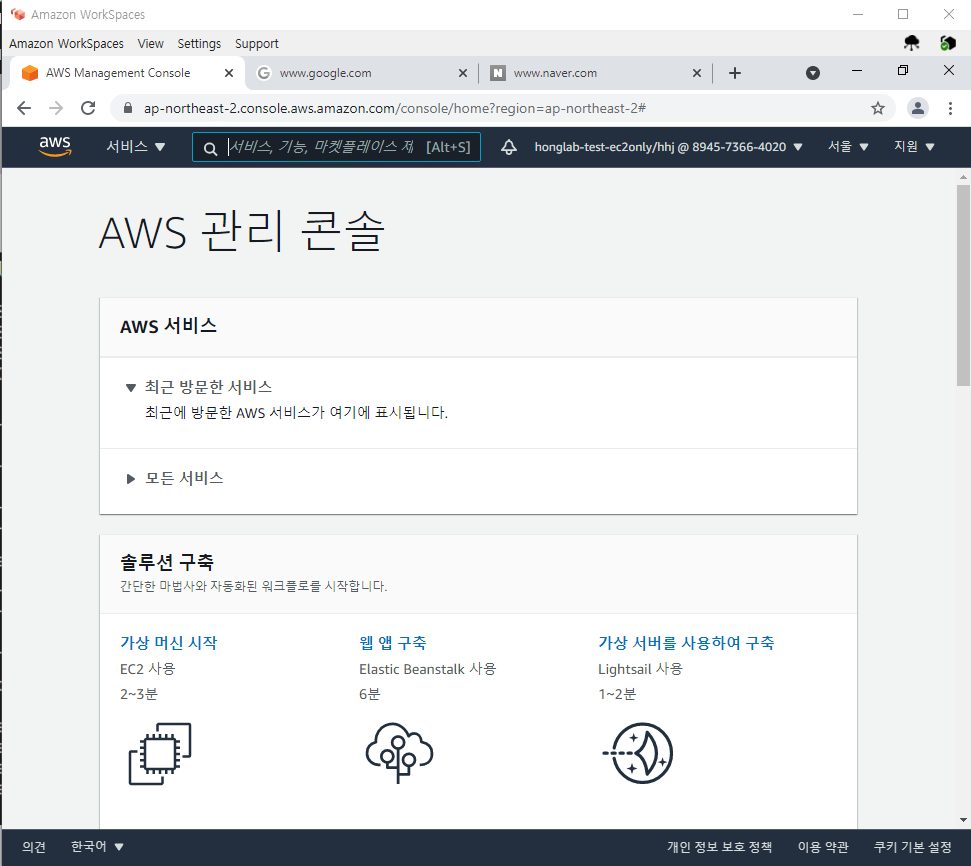Open the 쿠키 기본 설정 link
971x866 pixels.
pos(912,846)
